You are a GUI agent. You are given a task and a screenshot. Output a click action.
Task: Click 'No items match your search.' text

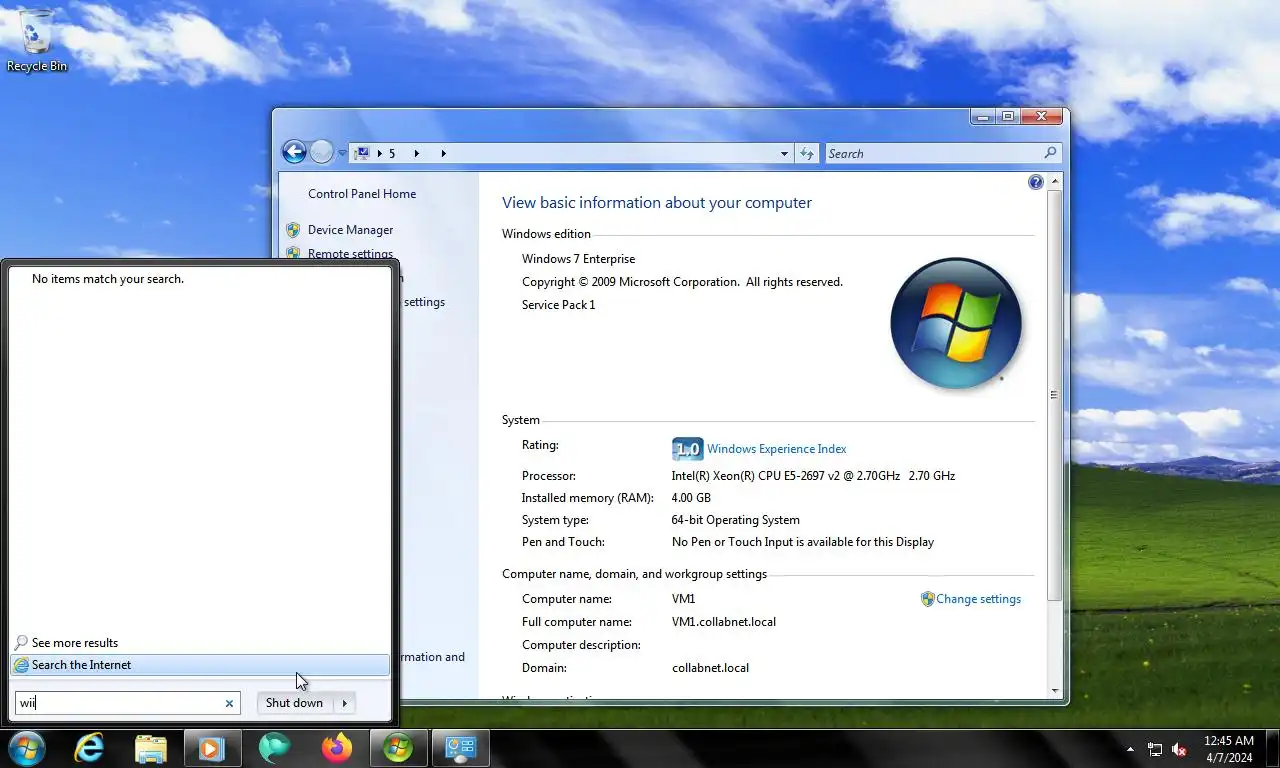[x=108, y=279]
